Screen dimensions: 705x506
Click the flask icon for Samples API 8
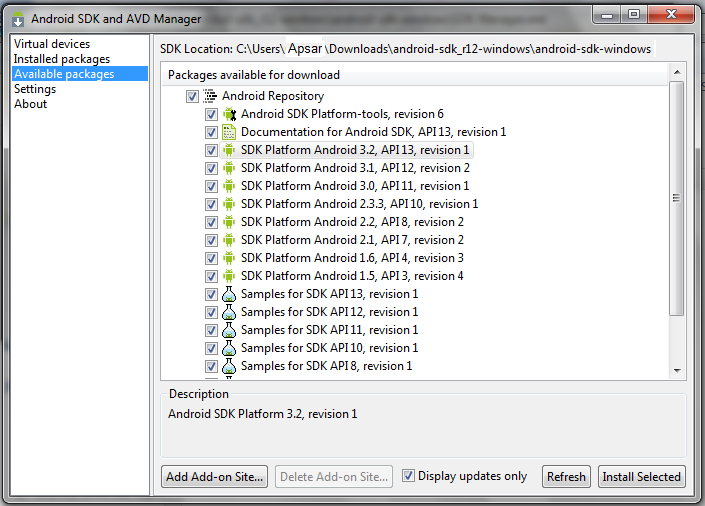click(x=229, y=366)
